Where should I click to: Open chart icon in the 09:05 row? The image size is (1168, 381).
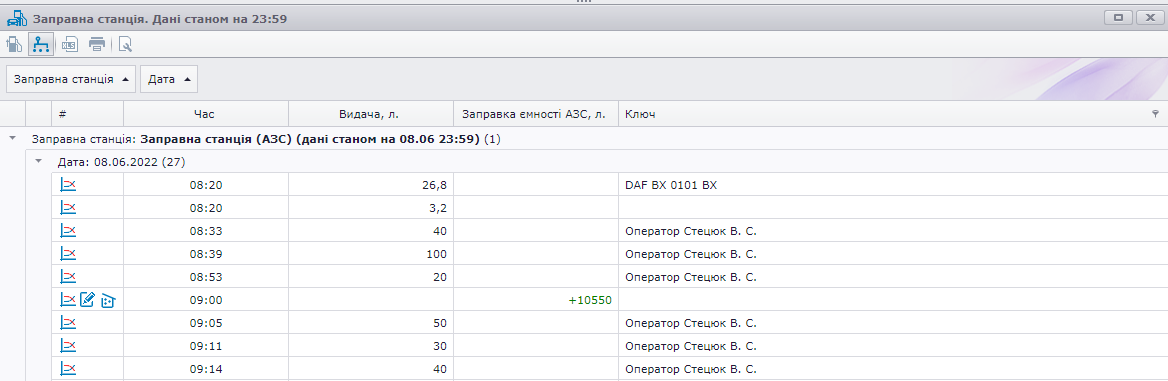(x=68, y=323)
